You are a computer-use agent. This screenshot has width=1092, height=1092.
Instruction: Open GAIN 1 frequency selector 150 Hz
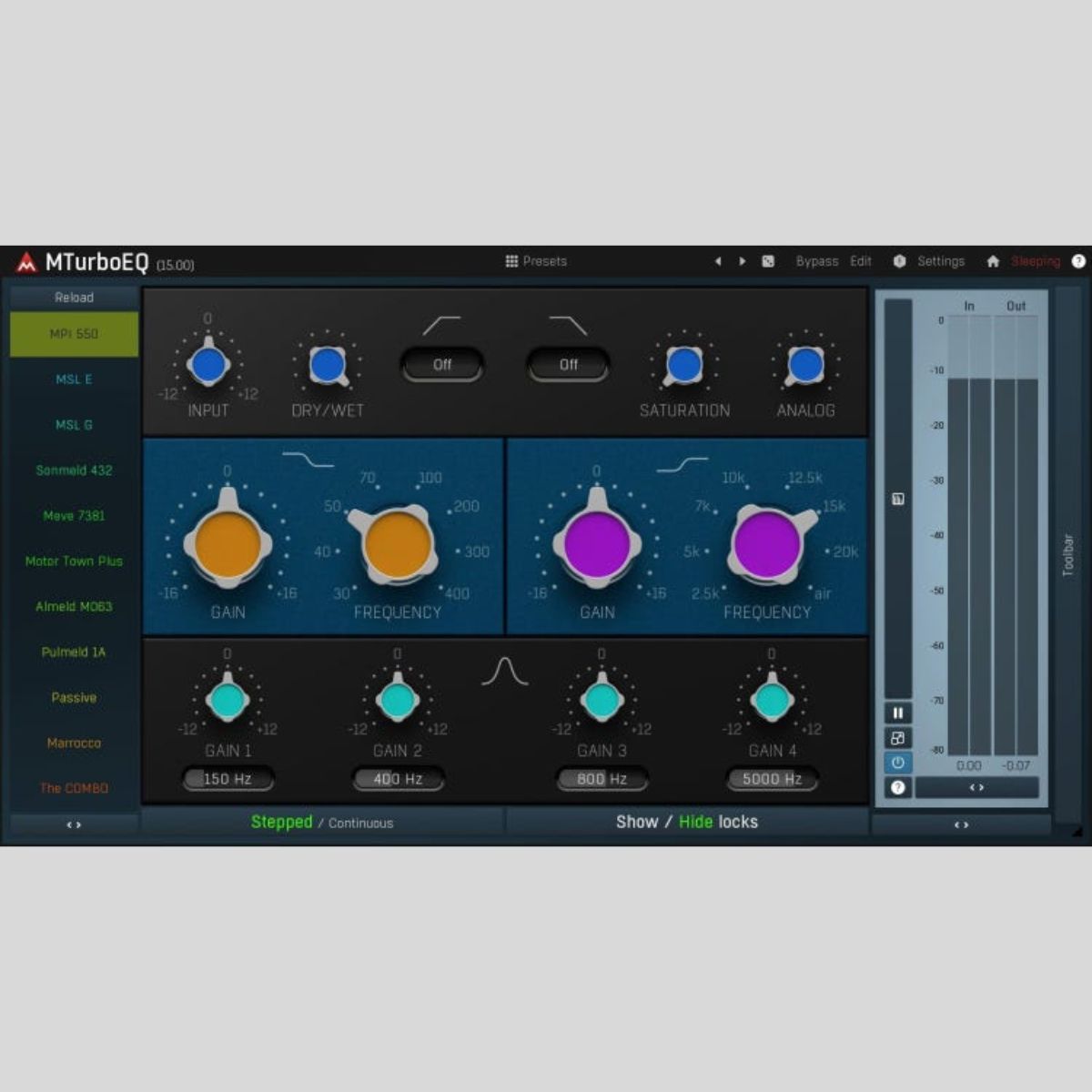click(227, 779)
